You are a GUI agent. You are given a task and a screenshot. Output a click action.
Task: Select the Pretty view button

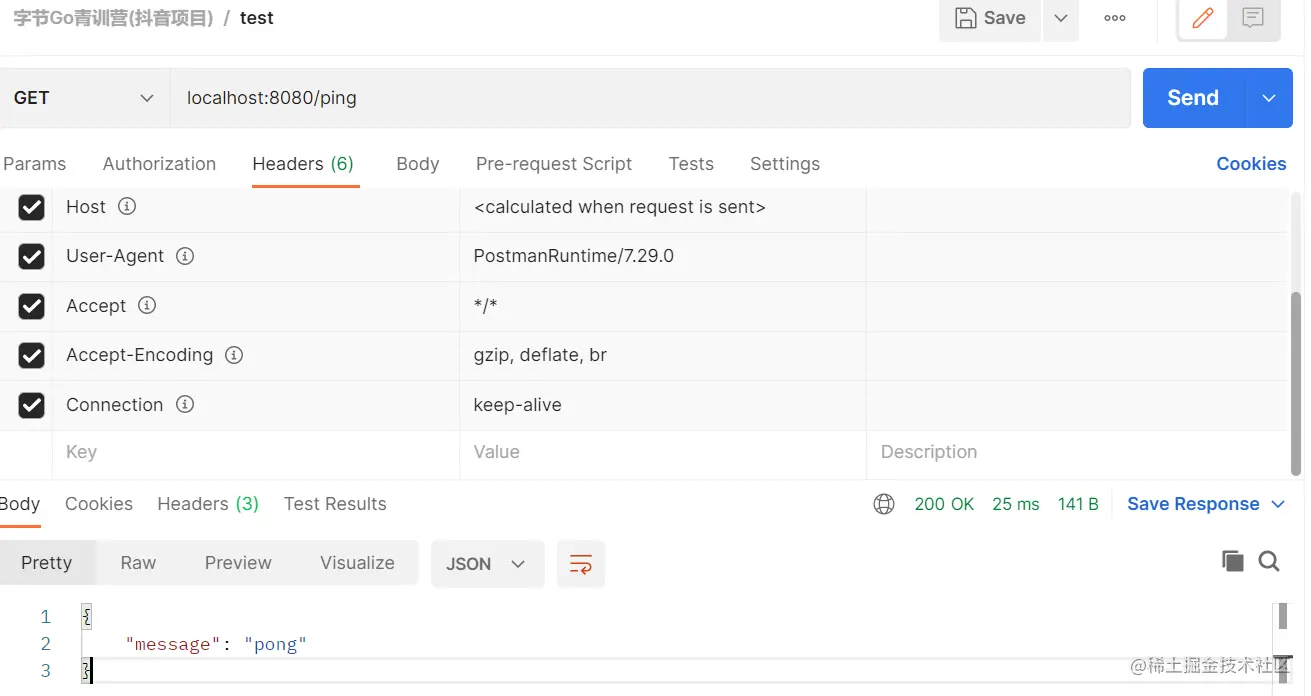pyautogui.click(x=47, y=563)
